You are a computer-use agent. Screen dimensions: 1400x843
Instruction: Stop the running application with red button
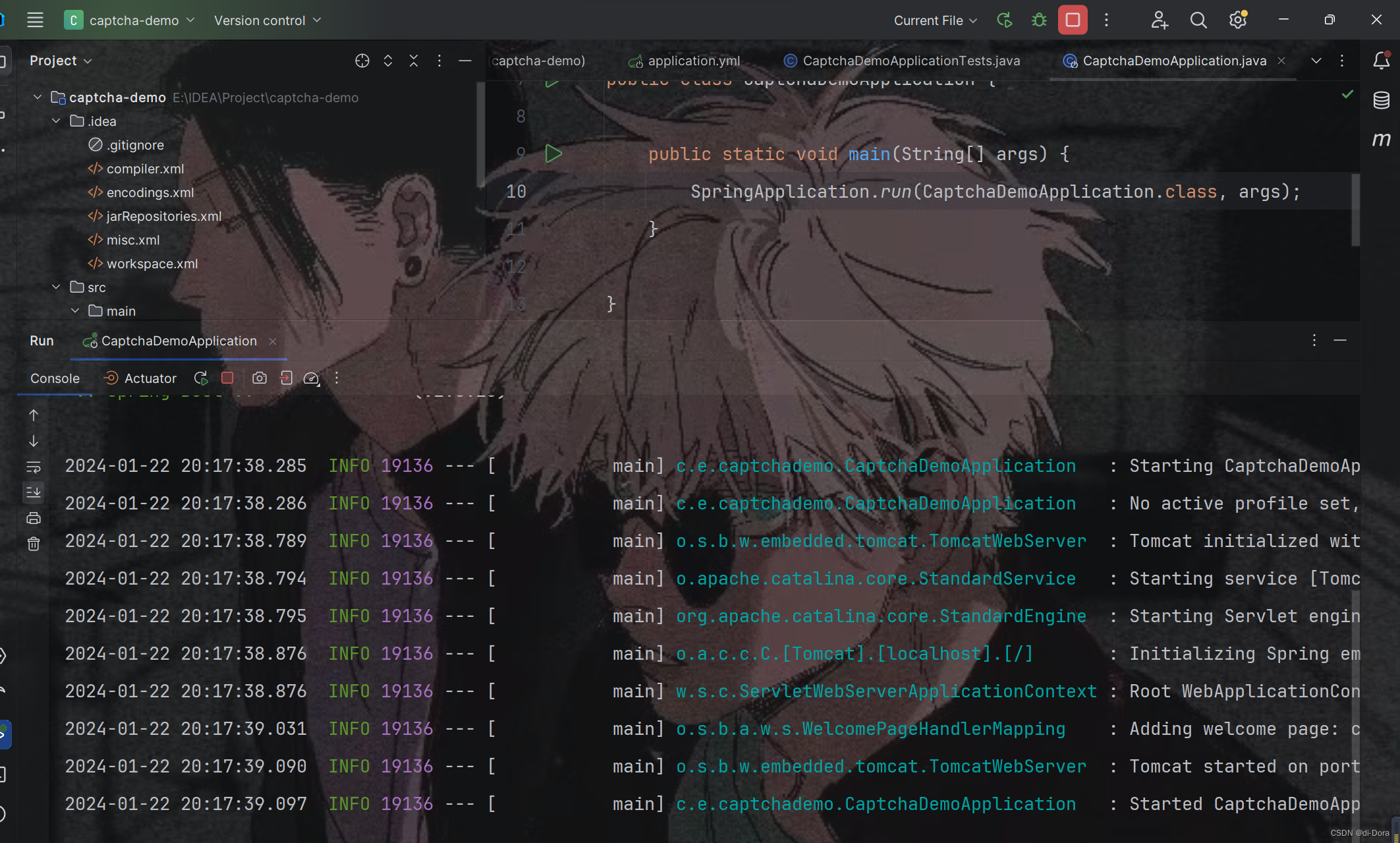[x=1073, y=20]
